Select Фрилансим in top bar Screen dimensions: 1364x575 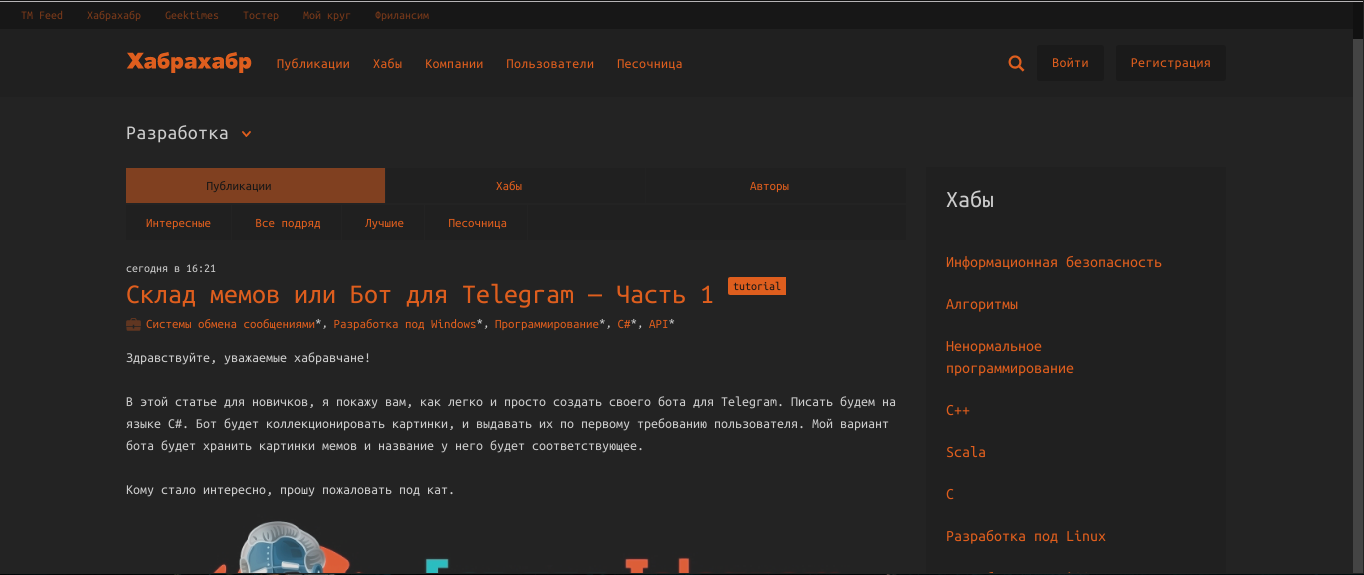(402, 16)
